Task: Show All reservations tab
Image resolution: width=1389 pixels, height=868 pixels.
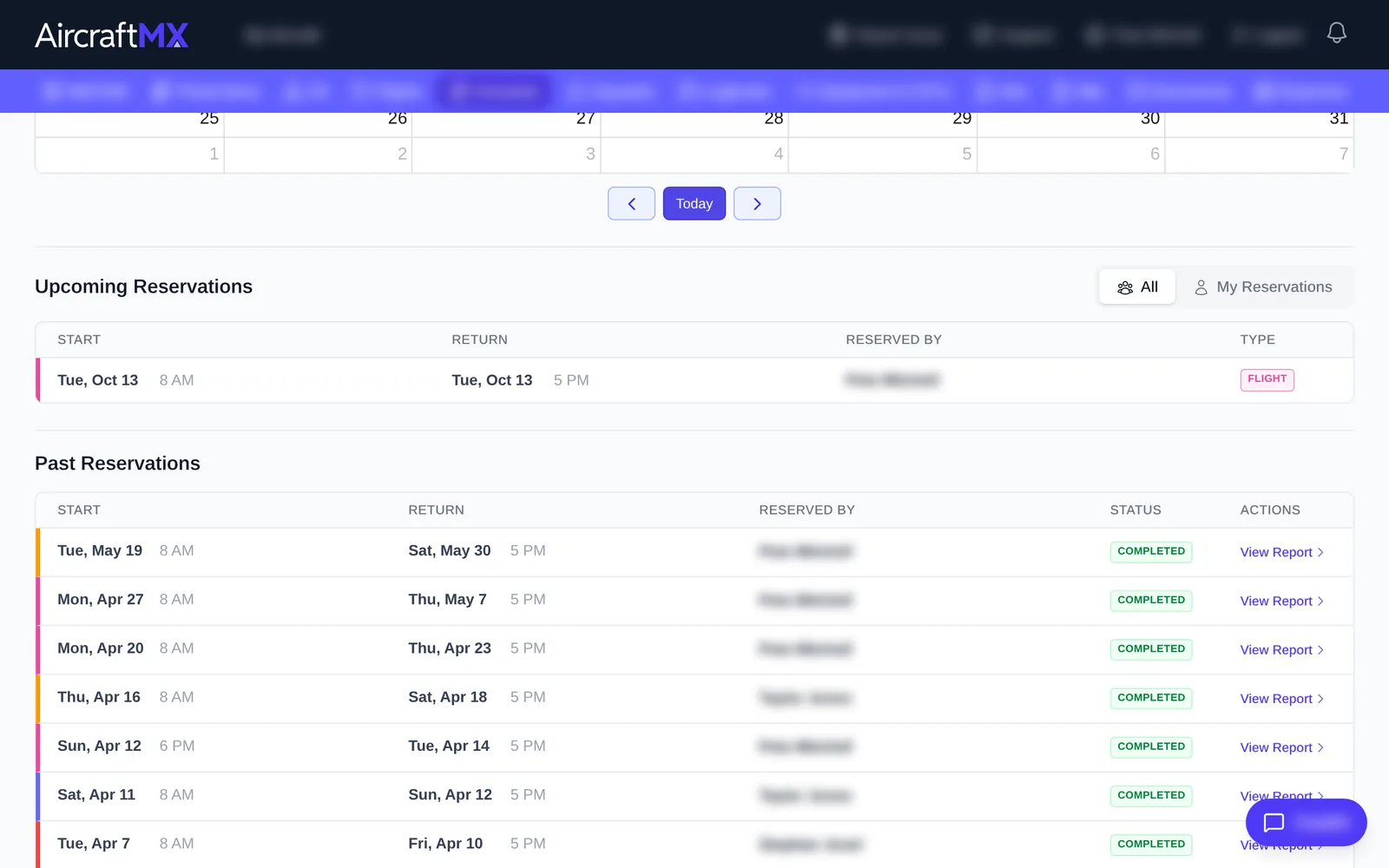Action: [1137, 286]
